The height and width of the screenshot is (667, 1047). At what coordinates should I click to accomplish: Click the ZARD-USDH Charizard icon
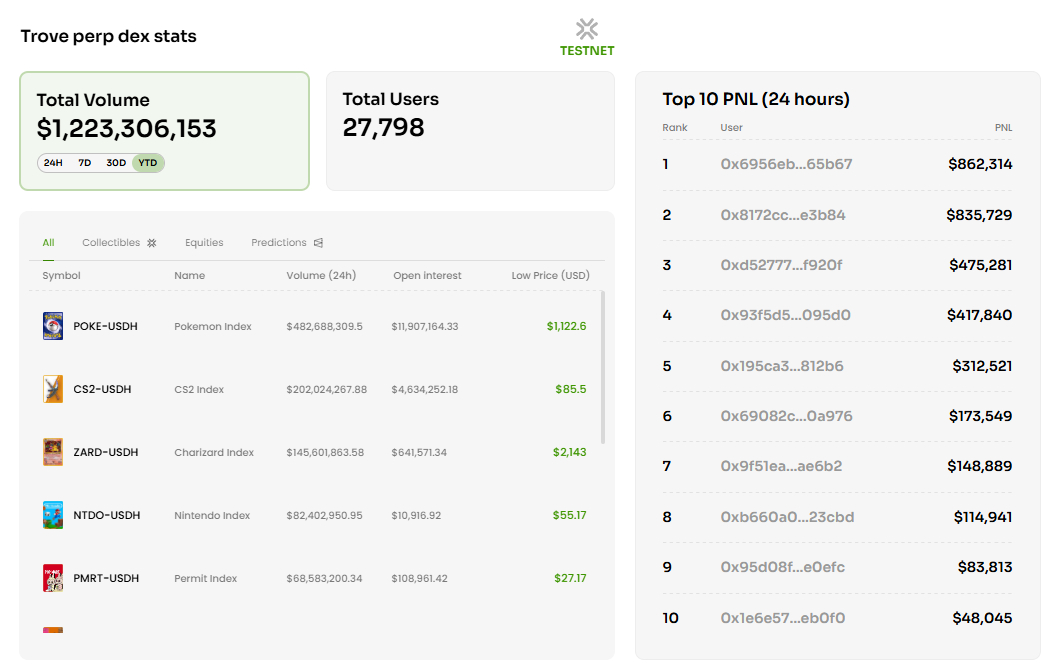point(53,452)
